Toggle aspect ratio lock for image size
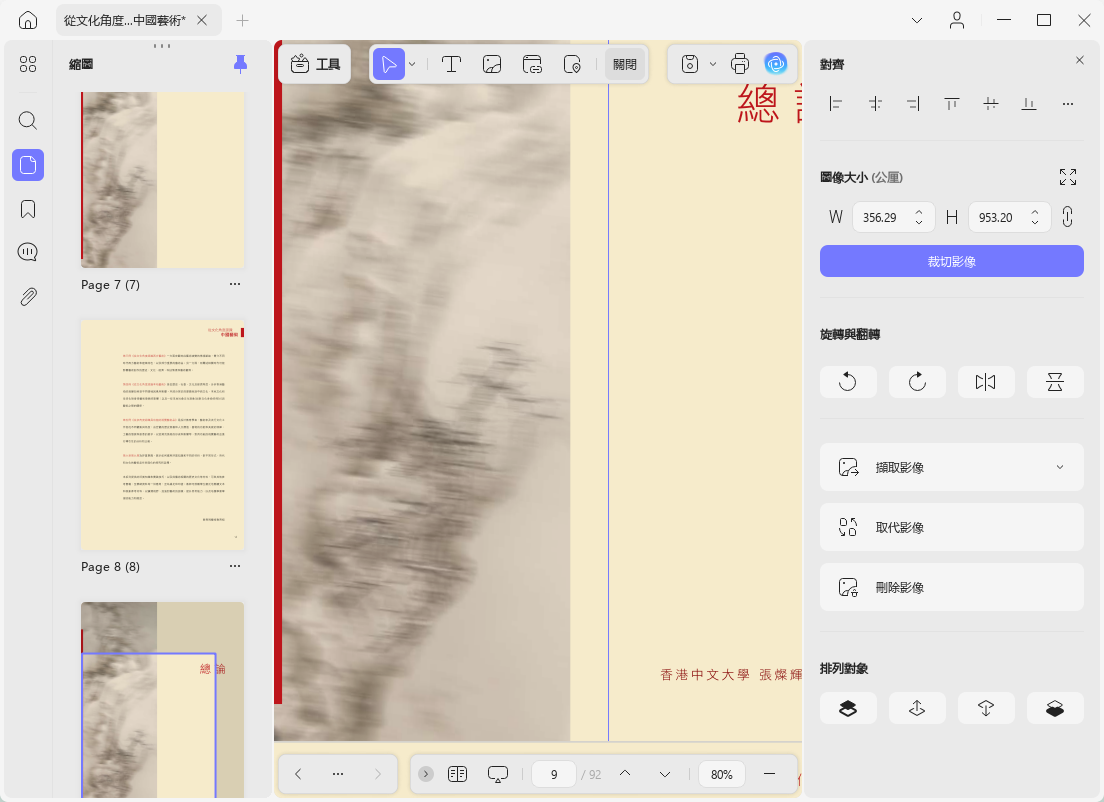This screenshot has height=802, width=1104. click(1067, 217)
